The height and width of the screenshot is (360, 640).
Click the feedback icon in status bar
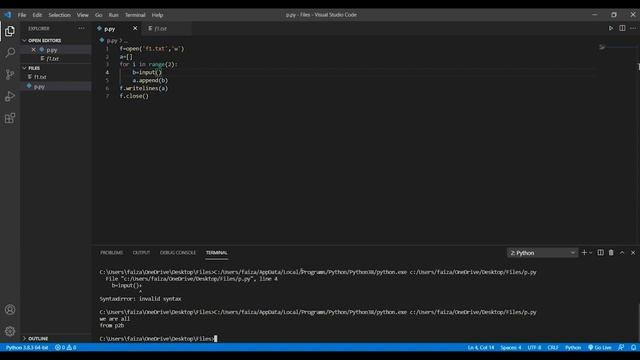pyautogui.click(x=621, y=347)
